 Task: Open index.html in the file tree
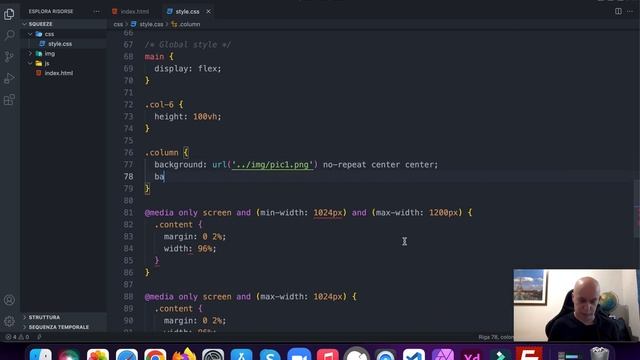tap(58, 73)
